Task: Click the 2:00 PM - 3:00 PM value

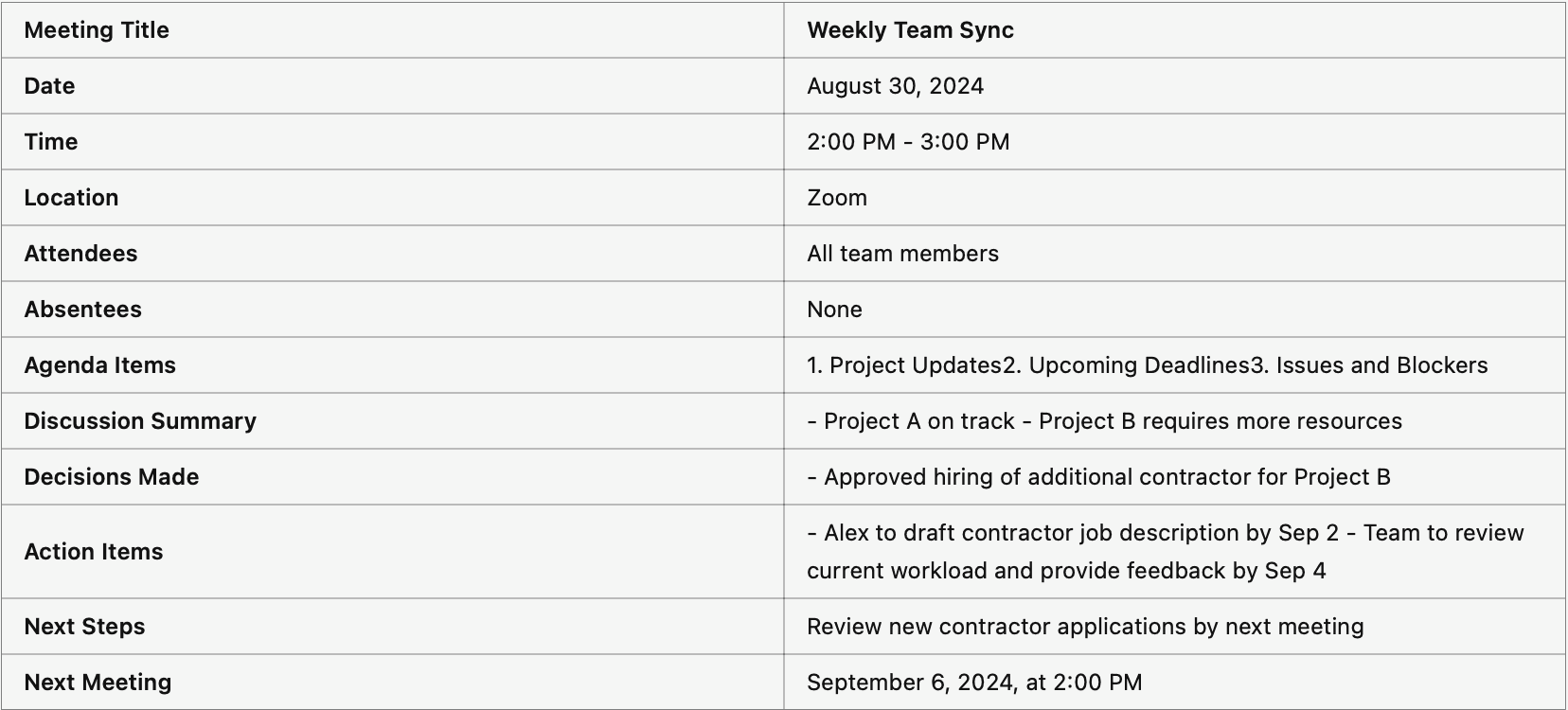Action: point(908,142)
